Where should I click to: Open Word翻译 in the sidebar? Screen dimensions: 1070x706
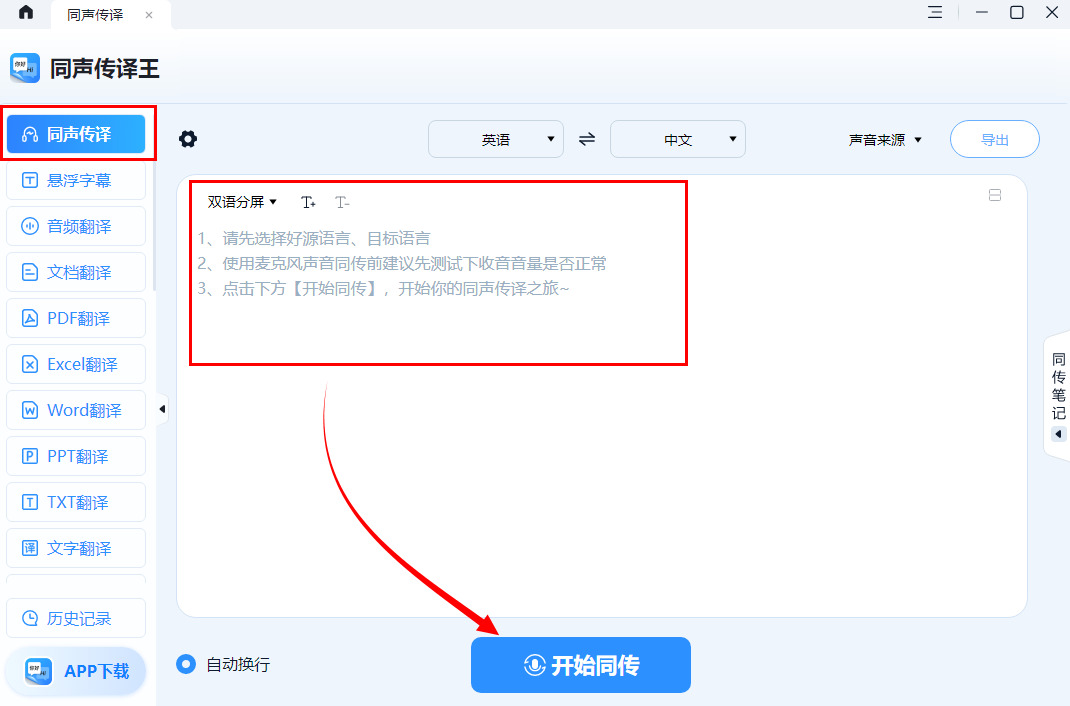[76, 410]
